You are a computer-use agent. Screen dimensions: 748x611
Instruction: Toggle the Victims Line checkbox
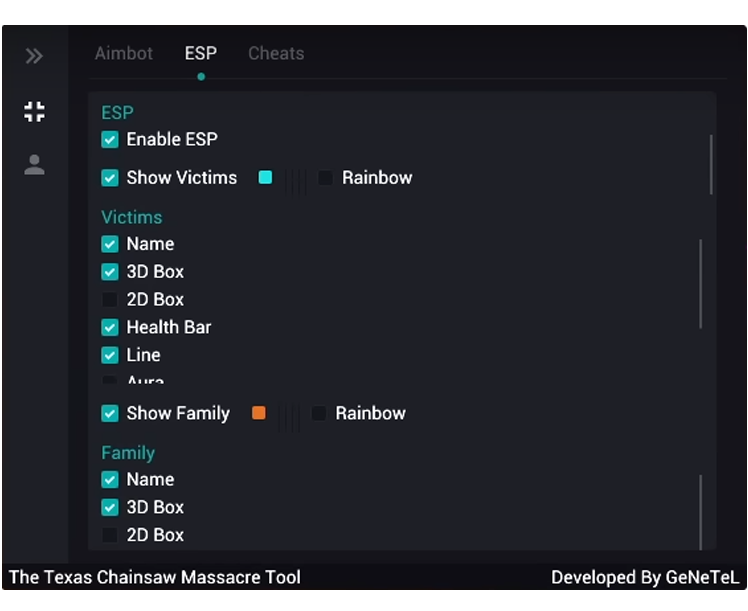(110, 355)
